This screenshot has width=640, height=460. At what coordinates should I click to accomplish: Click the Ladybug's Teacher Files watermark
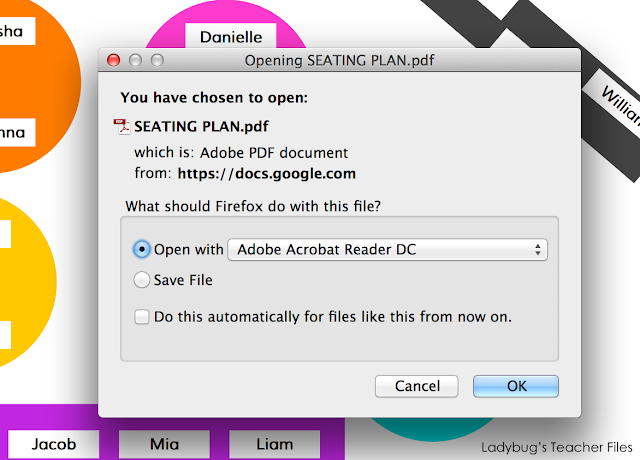point(557,447)
